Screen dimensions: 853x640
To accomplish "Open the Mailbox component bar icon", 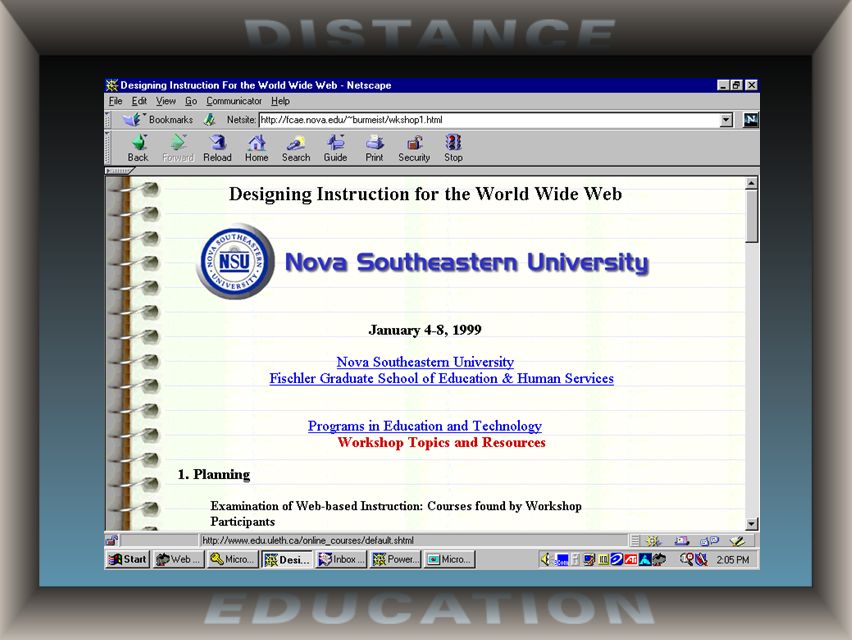I will click(x=682, y=540).
